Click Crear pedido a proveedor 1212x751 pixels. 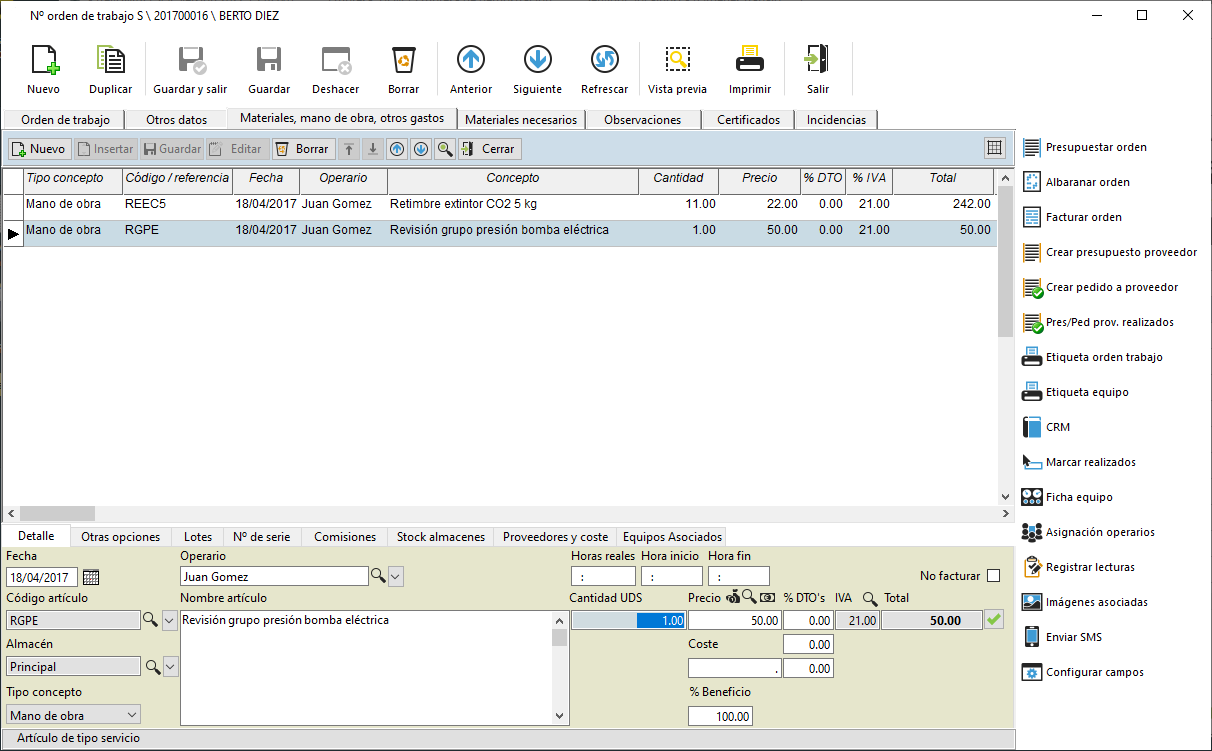(x=1099, y=287)
